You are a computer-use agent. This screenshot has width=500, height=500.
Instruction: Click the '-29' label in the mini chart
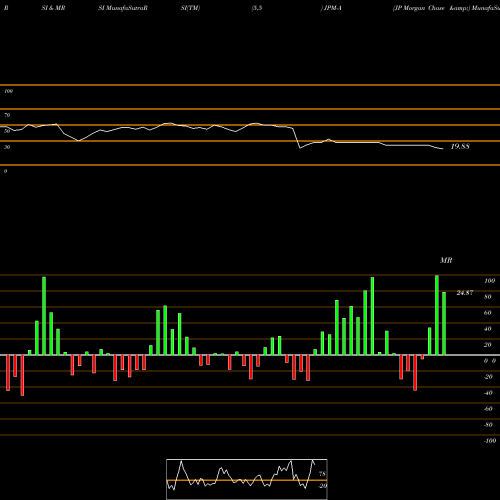(323, 486)
